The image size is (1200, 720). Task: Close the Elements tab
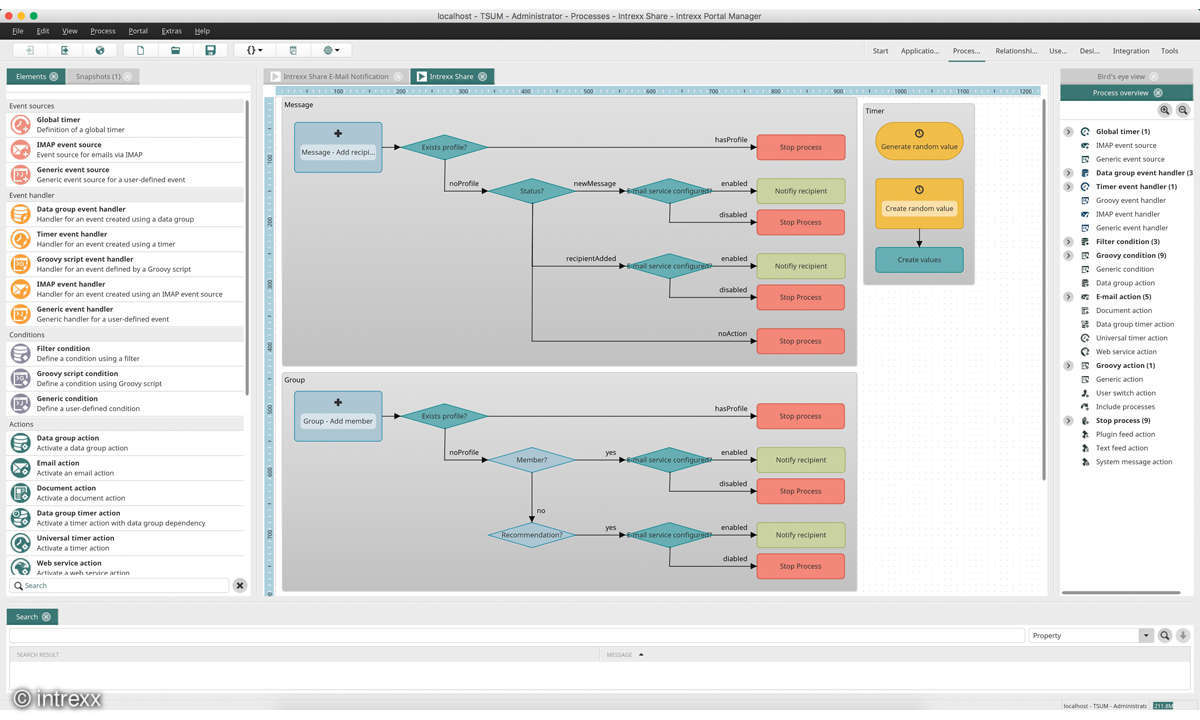(54, 76)
